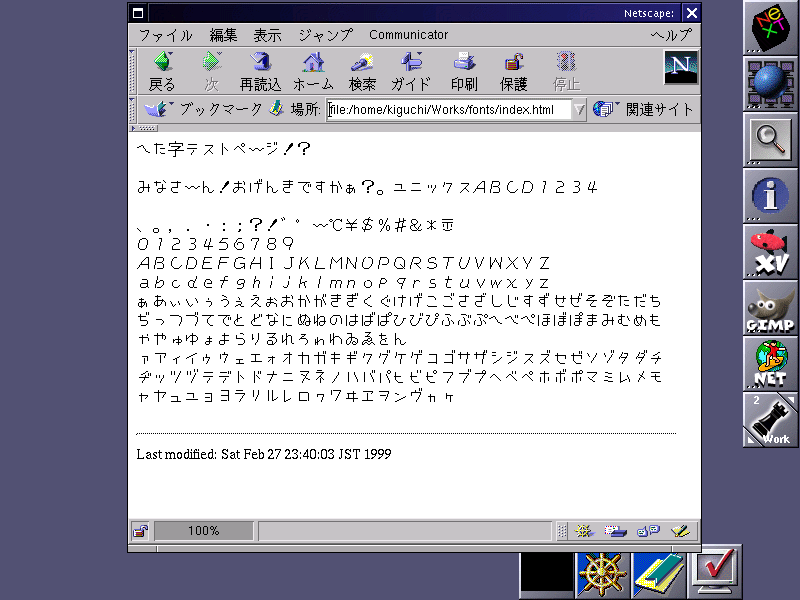Click the Work workspace chess icon

click(x=770, y=420)
